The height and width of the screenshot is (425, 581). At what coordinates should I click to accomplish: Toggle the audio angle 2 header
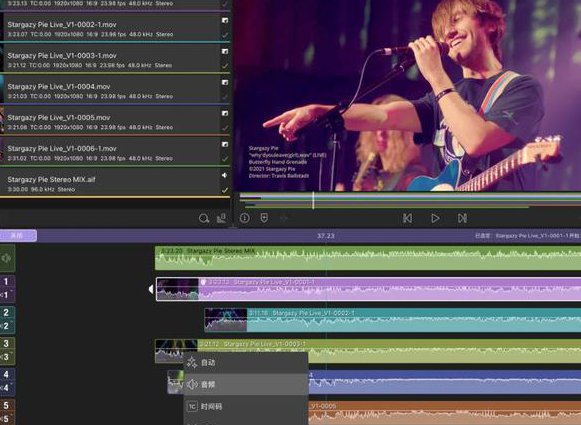click(7, 326)
